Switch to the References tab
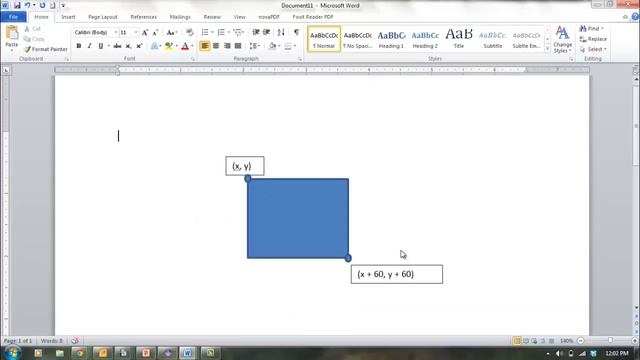This screenshot has height=360, width=640. [144, 17]
